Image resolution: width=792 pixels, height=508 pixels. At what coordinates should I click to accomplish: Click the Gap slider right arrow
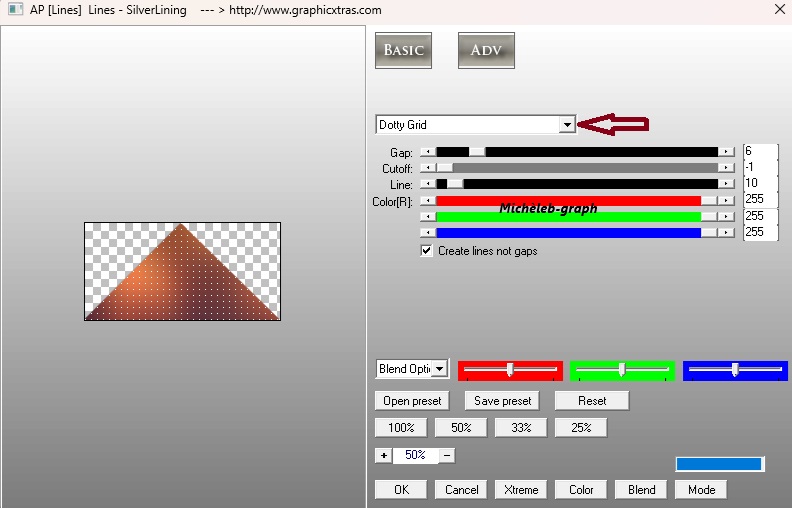point(726,152)
